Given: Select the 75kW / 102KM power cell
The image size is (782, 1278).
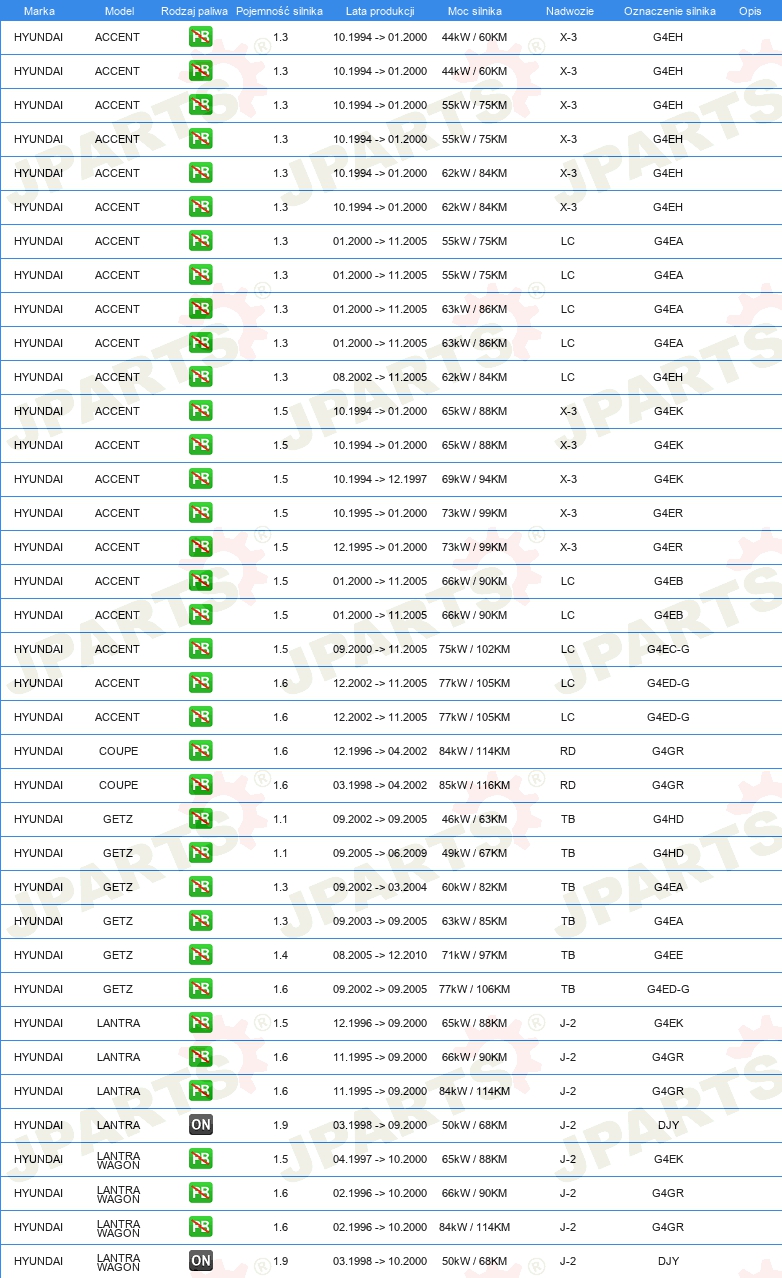Looking at the screenshot, I should [x=474, y=649].
